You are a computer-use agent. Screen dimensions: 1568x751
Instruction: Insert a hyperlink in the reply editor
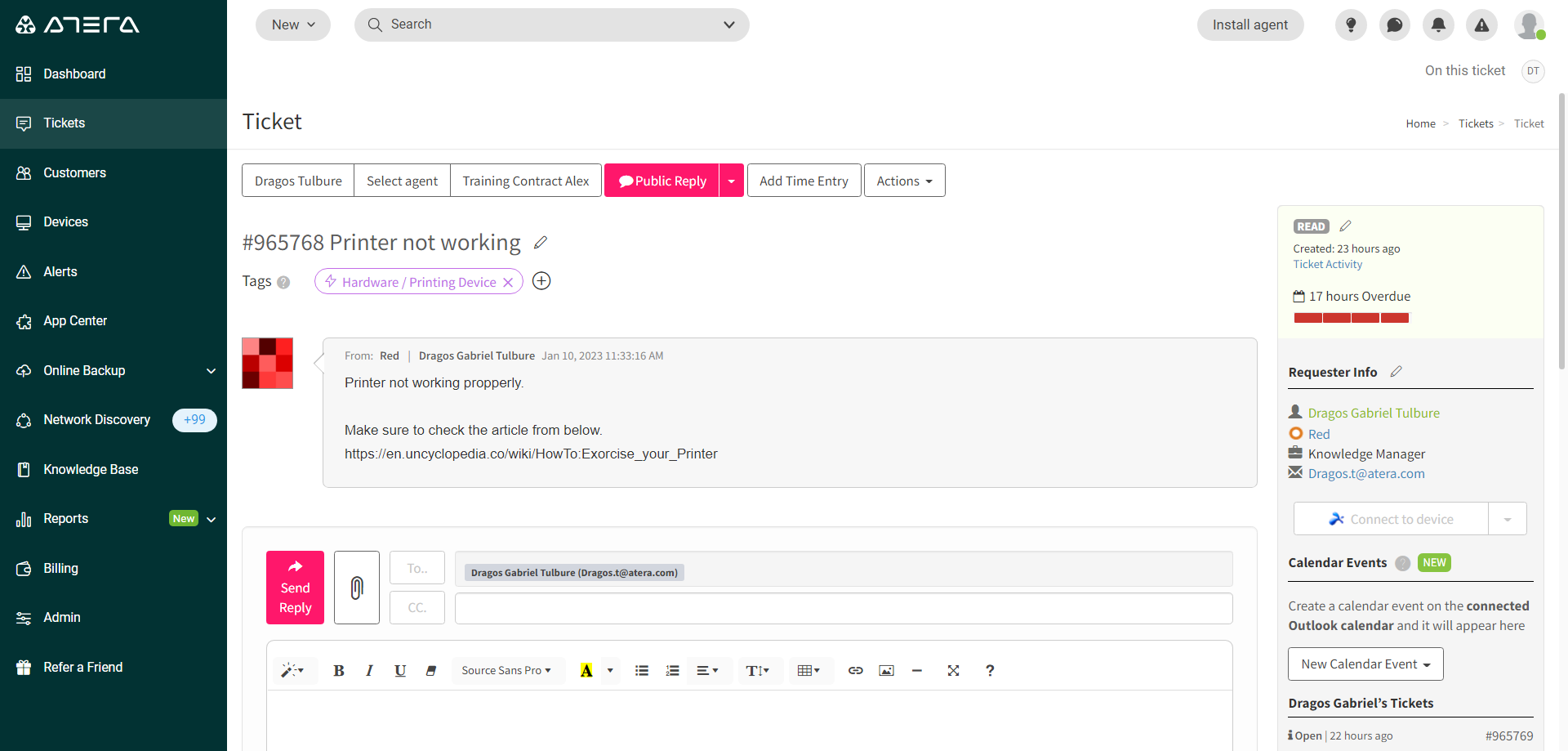coord(855,670)
